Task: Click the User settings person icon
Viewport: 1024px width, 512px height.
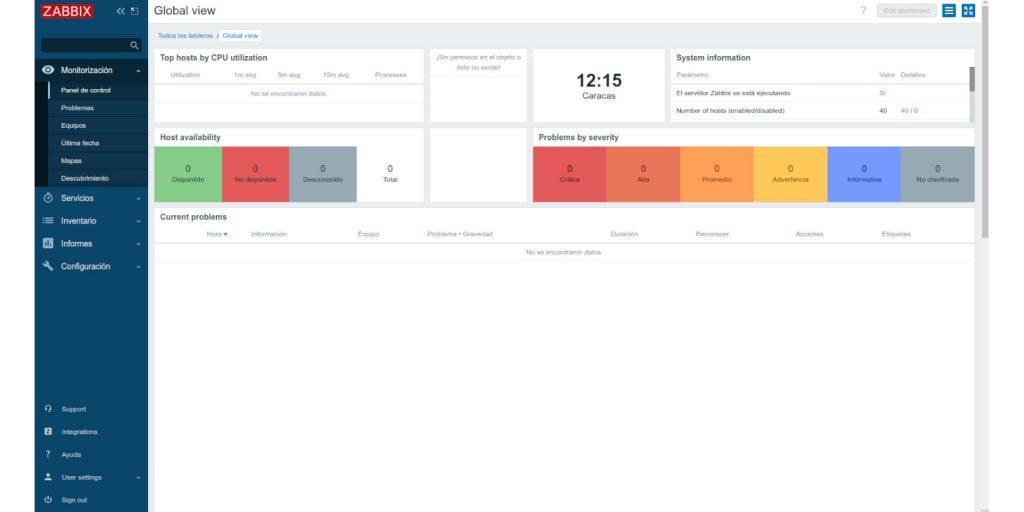Action: [48, 477]
